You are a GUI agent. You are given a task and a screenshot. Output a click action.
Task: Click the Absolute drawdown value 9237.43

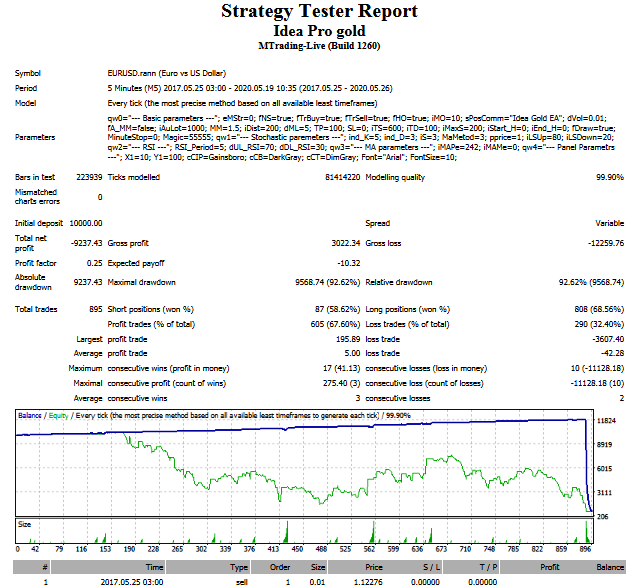click(88, 282)
